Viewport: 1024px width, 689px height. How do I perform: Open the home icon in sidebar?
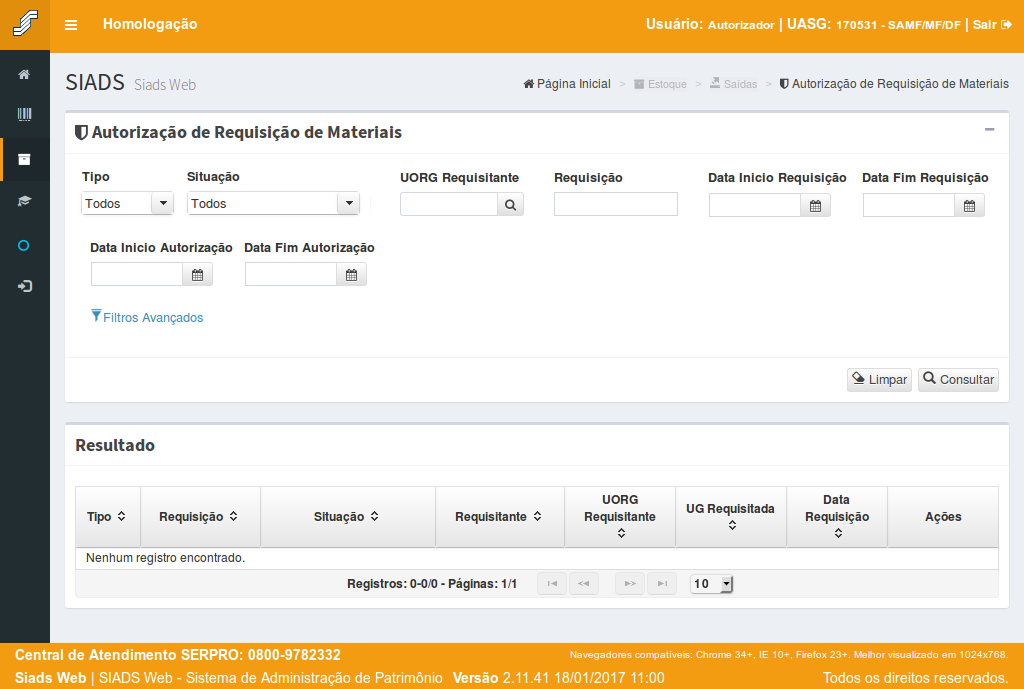[x=24, y=74]
